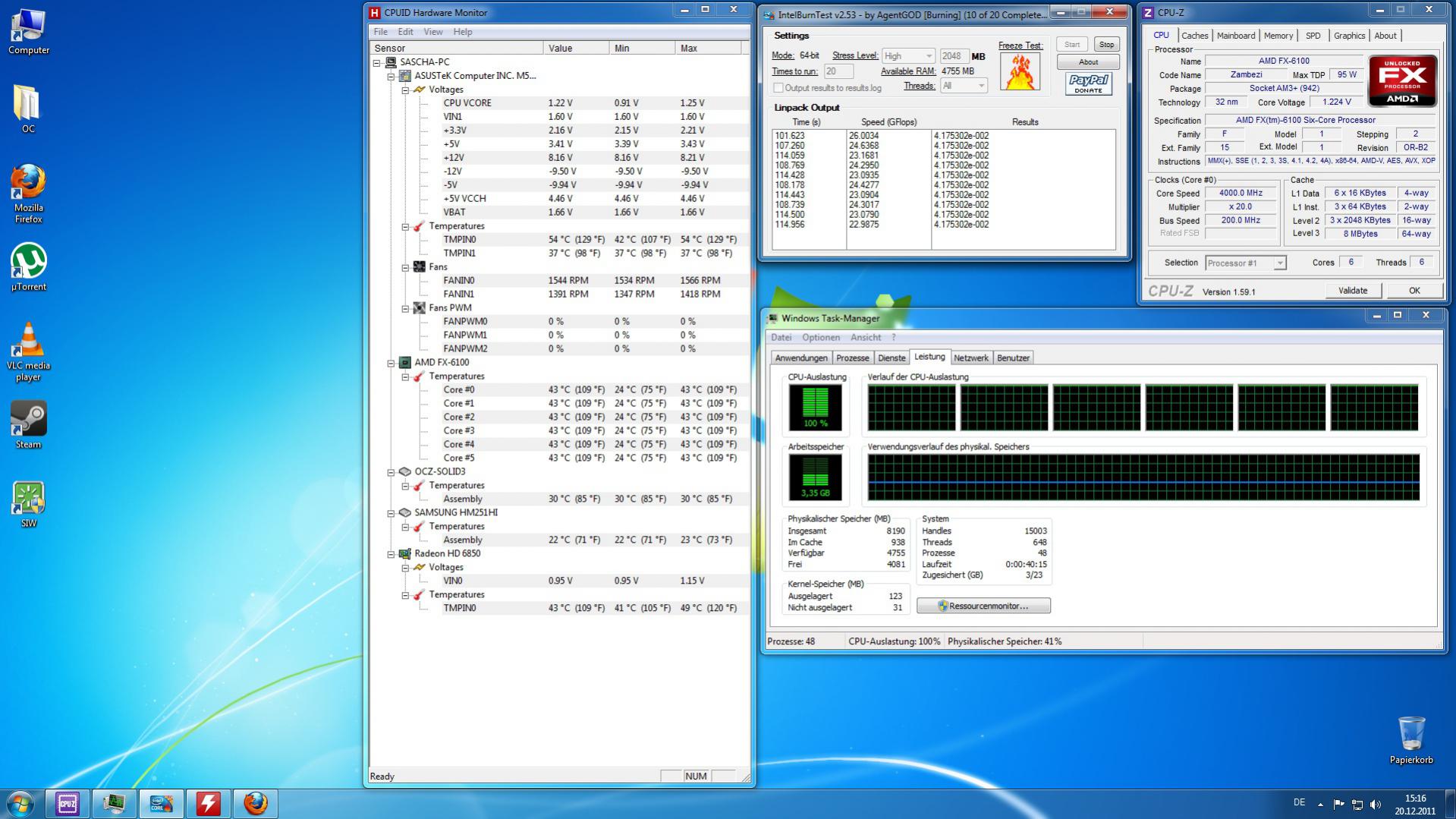Open the Action Center flag in the tray
The image size is (1456, 819).
[1338, 804]
